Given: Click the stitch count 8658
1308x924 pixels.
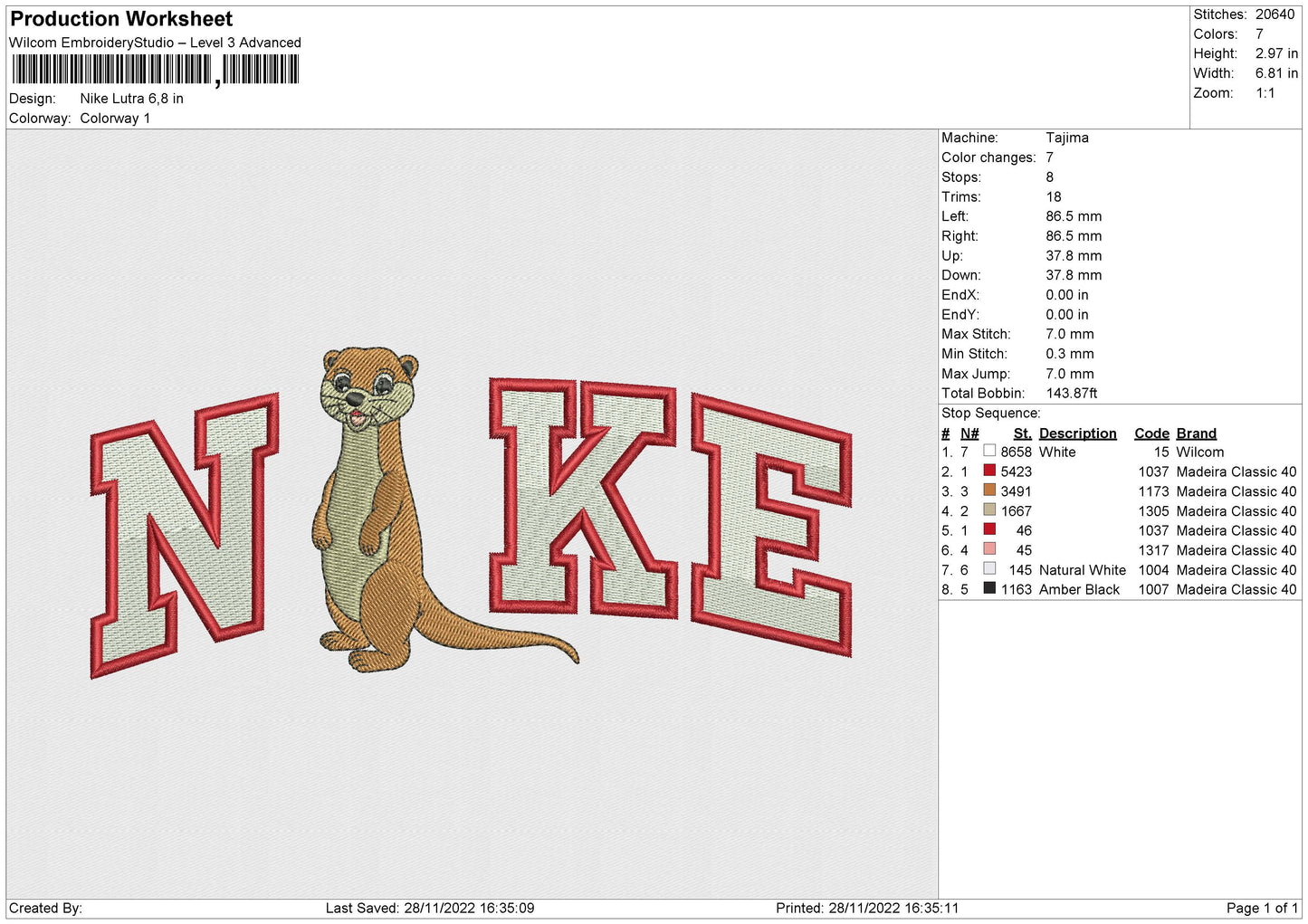Looking at the screenshot, I should click(1016, 452).
